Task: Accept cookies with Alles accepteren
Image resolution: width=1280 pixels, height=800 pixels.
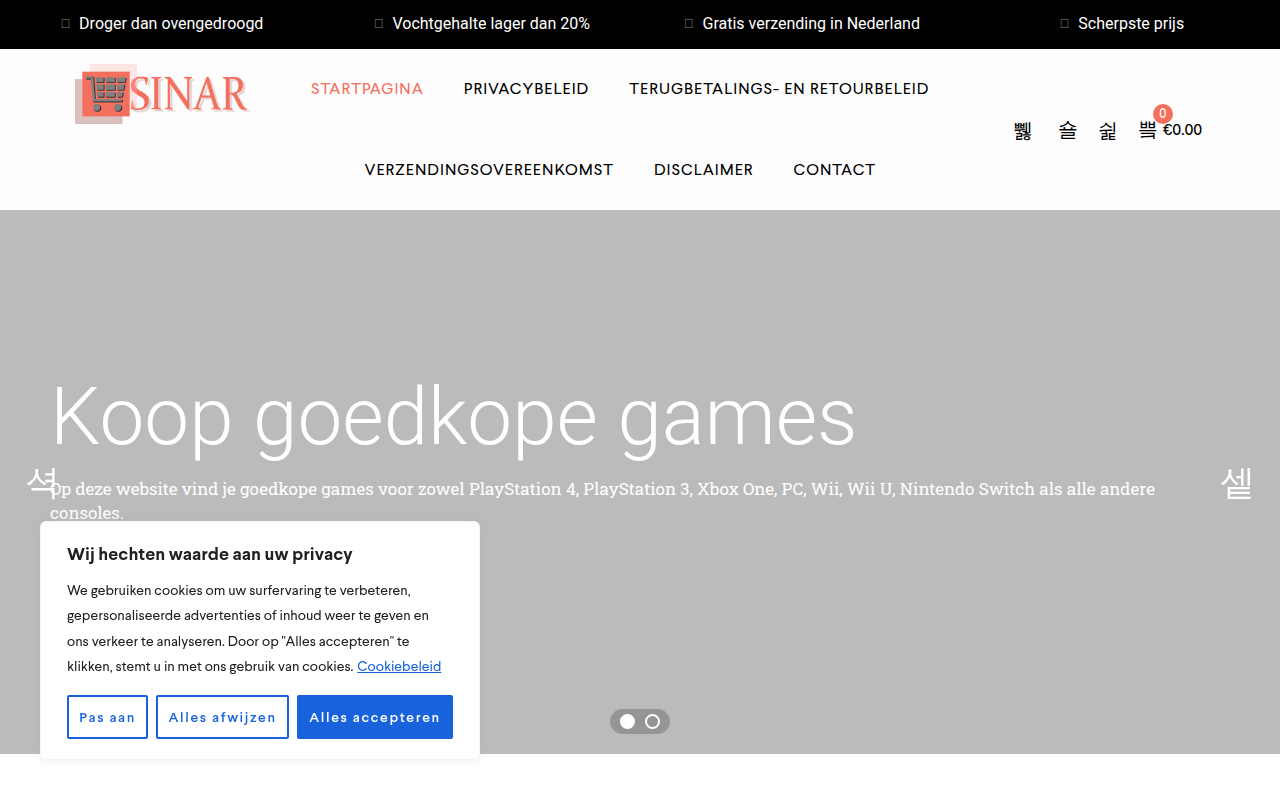Action: point(375,717)
